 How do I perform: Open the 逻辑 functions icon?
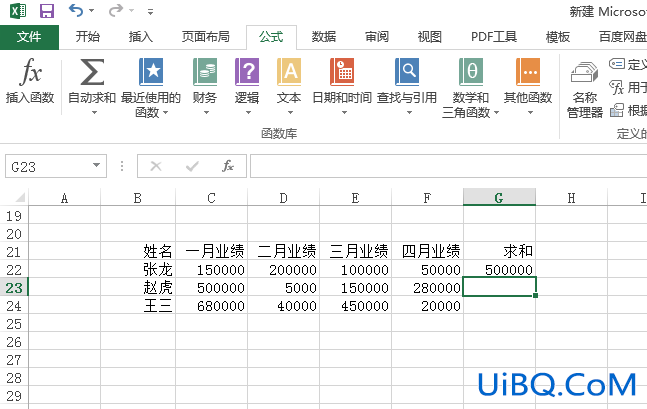(247, 72)
